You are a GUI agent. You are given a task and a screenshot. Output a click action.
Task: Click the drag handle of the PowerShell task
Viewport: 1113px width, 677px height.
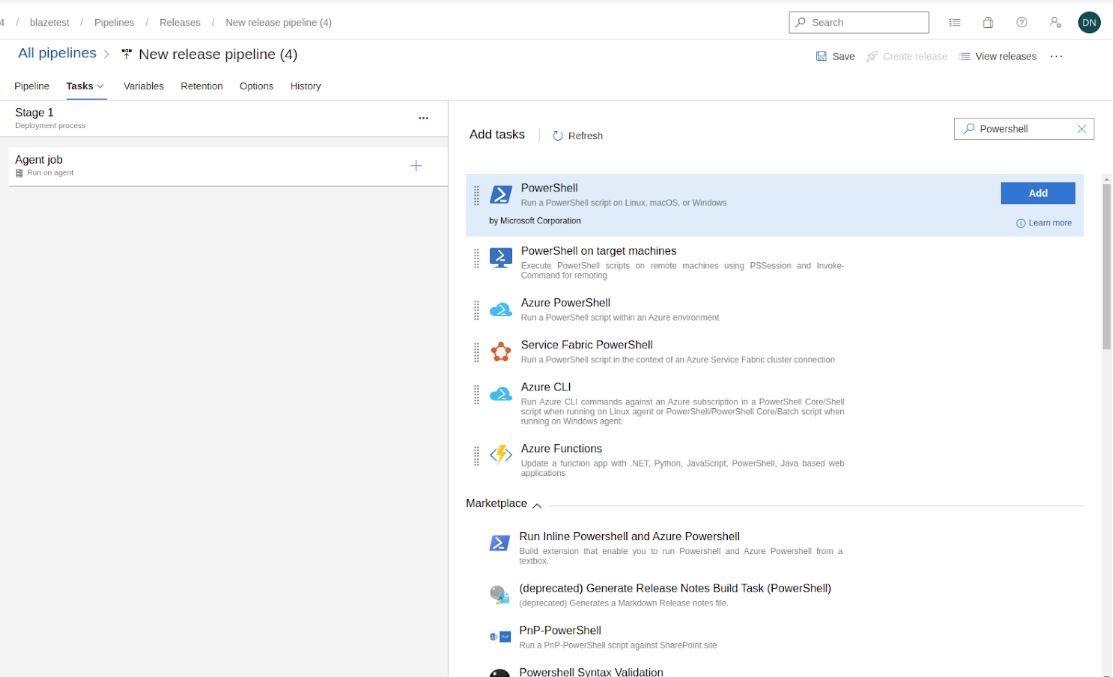[x=476, y=194]
